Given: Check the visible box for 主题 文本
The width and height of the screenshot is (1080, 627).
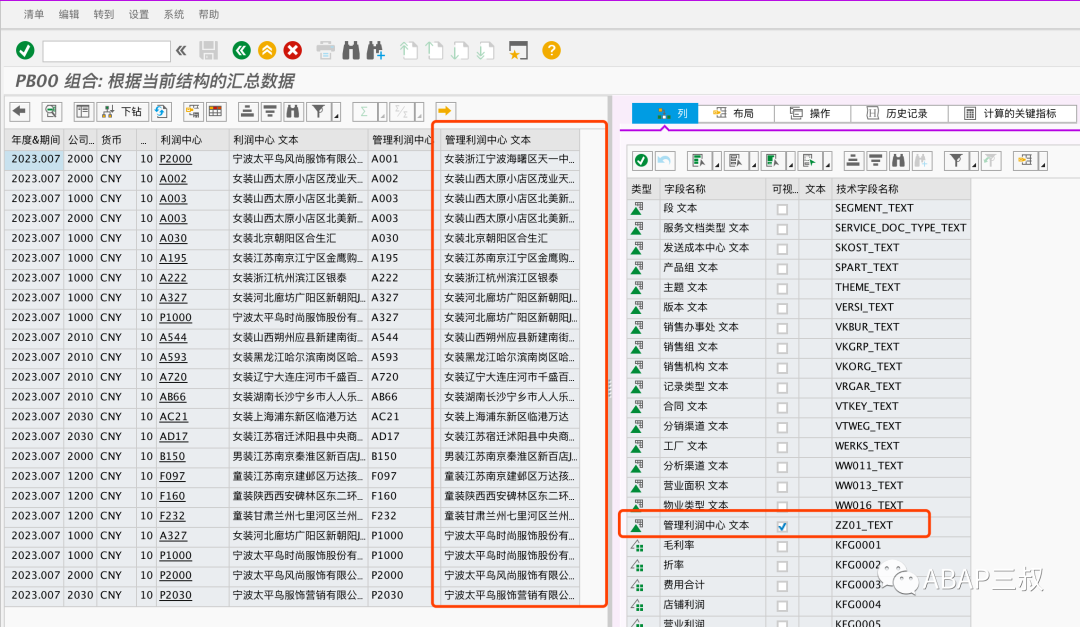Looking at the screenshot, I should (782, 289).
